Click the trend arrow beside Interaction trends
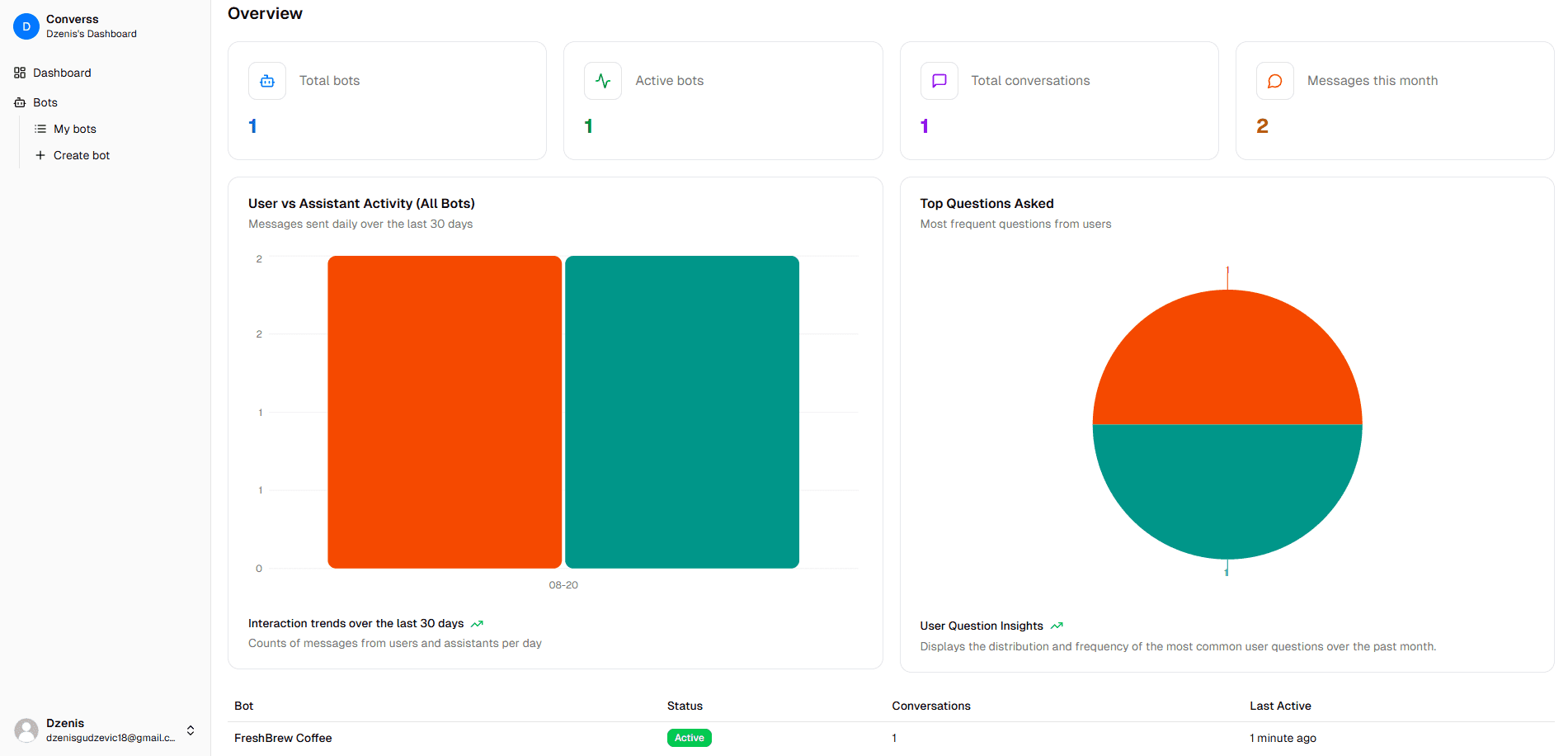 pyautogui.click(x=477, y=624)
